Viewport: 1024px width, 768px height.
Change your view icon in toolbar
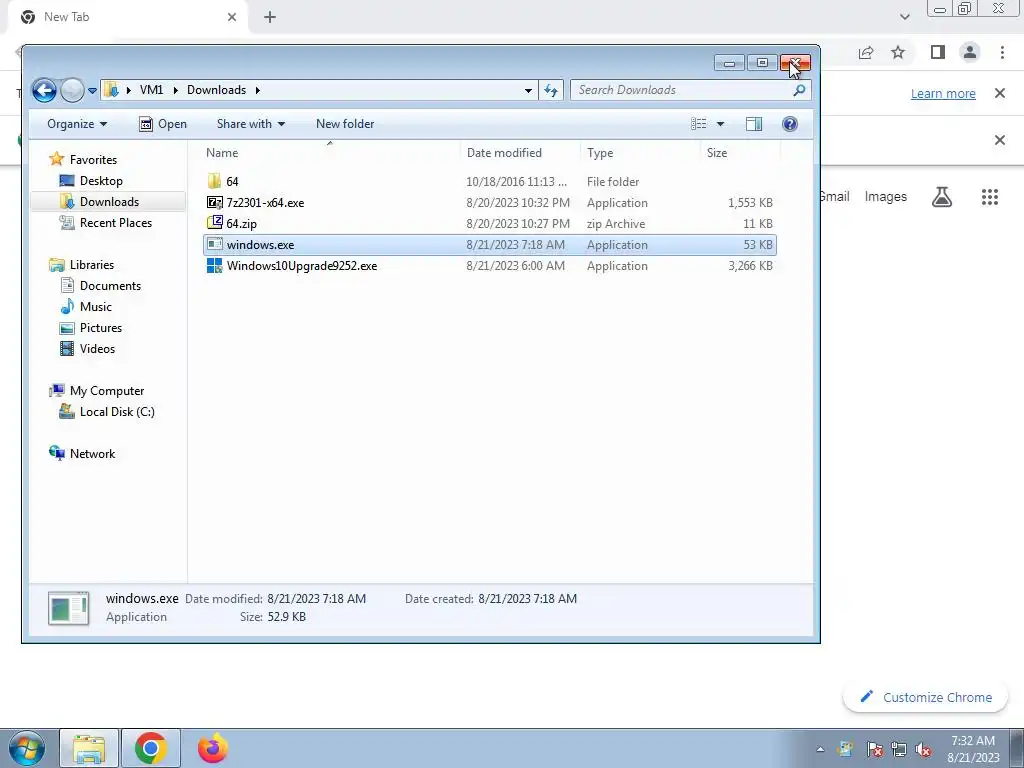coord(699,124)
